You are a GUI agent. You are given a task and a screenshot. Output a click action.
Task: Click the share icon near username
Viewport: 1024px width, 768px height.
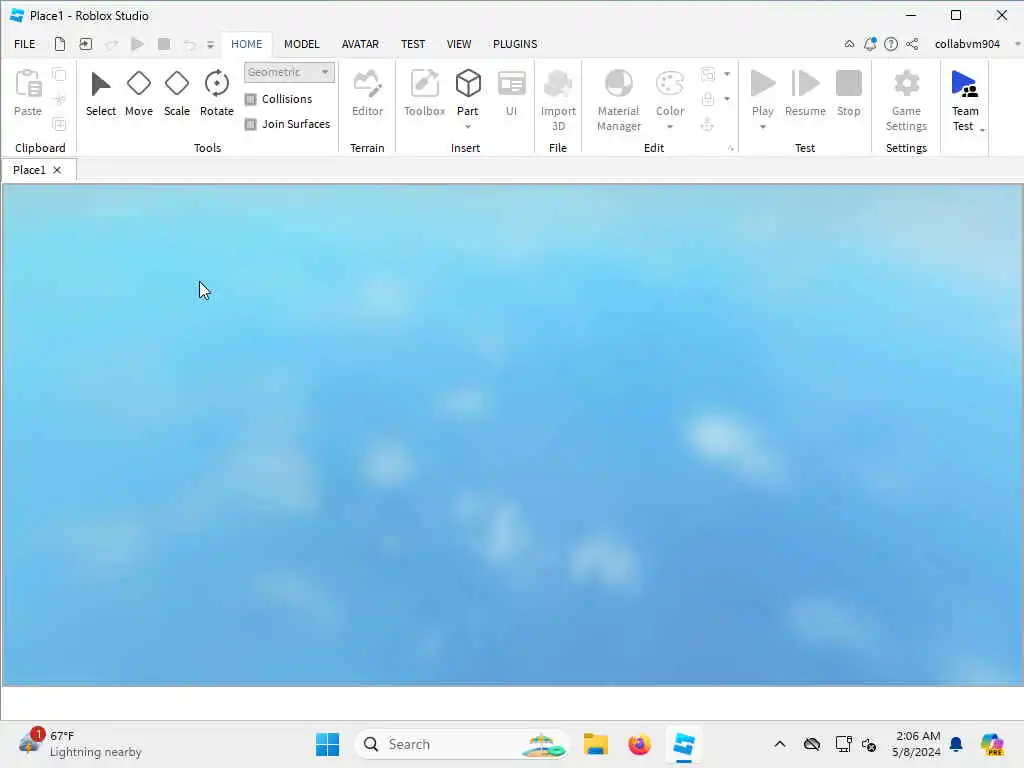point(912,44)
